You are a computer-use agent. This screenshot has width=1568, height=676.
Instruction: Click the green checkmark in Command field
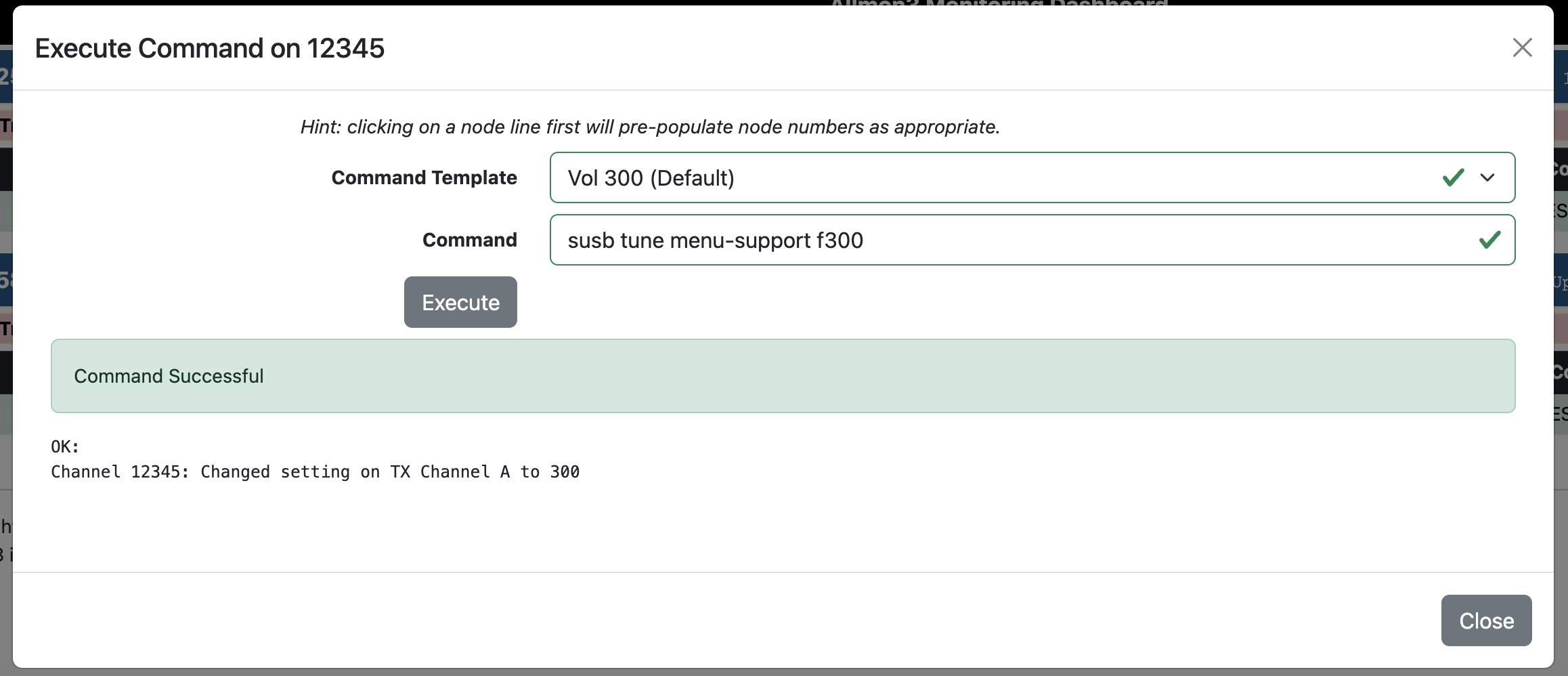pyautogui.click(x=1489, y=240)
